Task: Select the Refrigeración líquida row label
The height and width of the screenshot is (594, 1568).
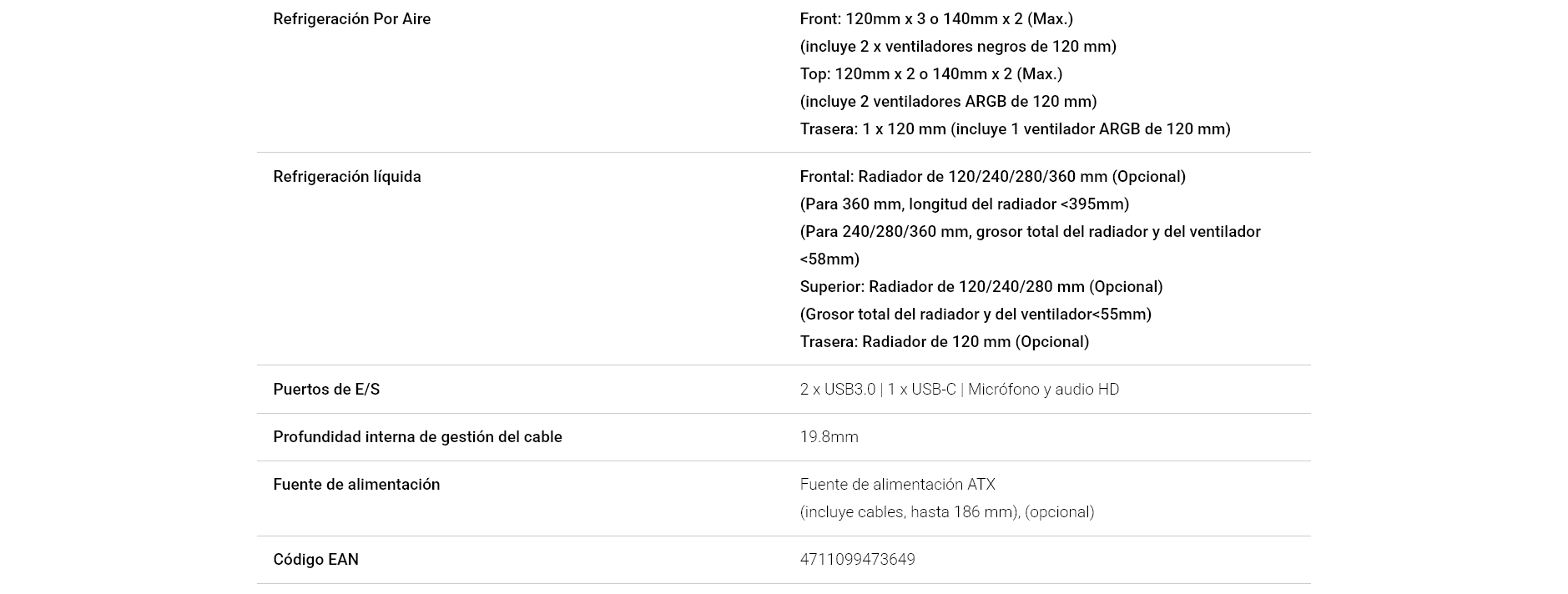Action: pyautogui.click(x=347, y=177)
